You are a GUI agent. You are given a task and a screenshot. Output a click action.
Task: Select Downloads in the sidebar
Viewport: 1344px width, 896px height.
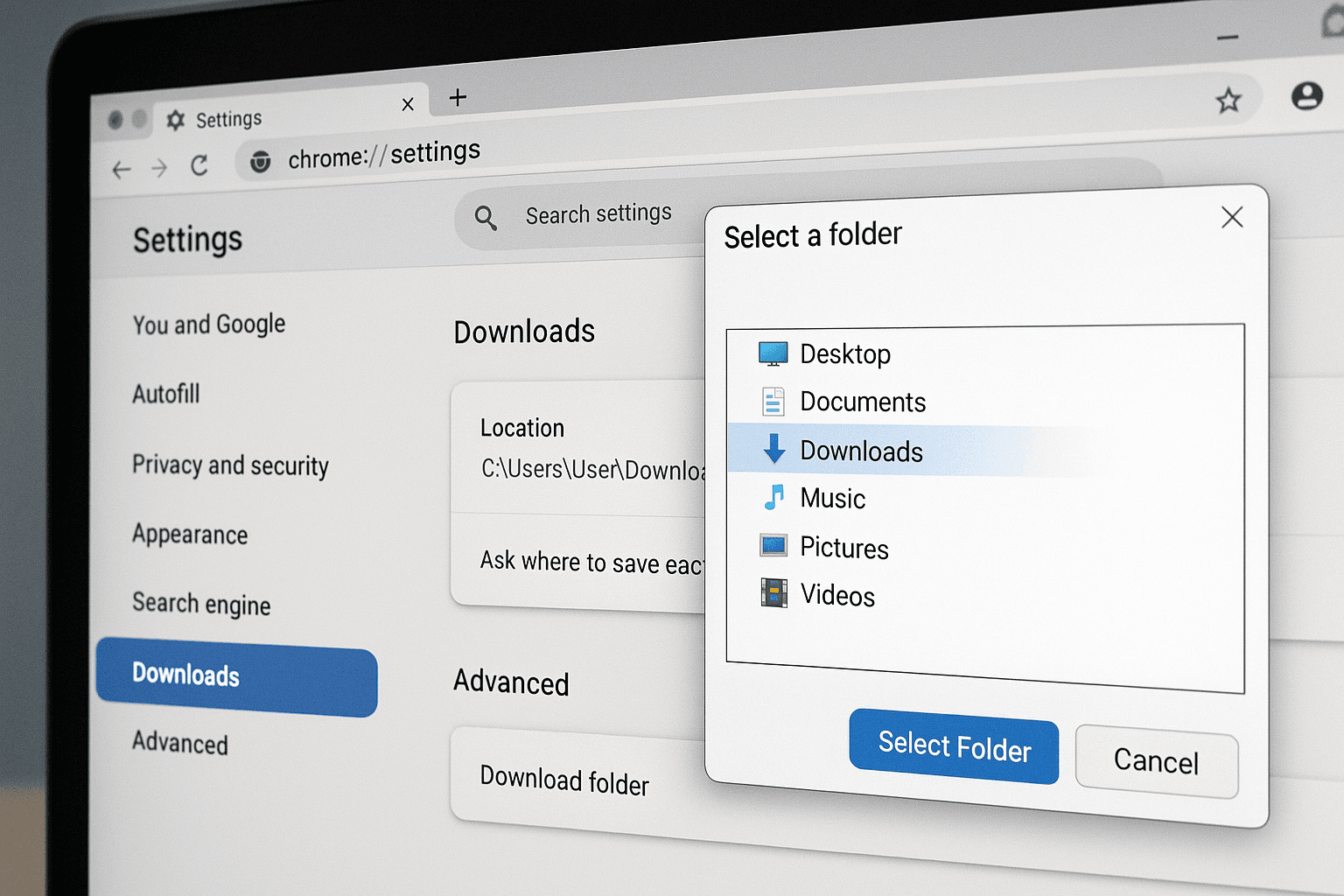coord(236,676)
